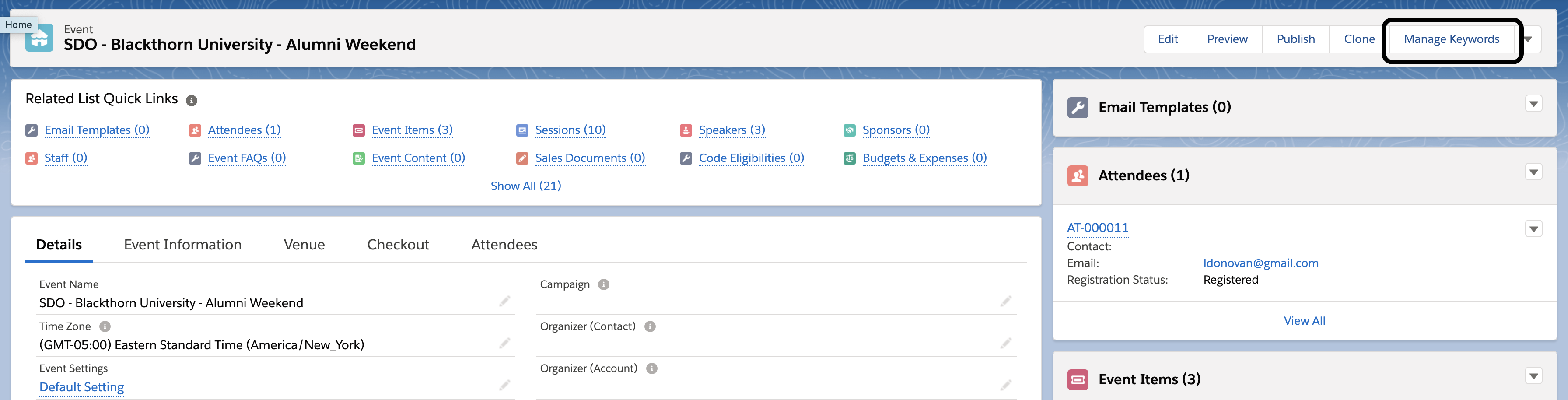Click the Publish button
This screenshot has width=1568, height=400.
1296,39
